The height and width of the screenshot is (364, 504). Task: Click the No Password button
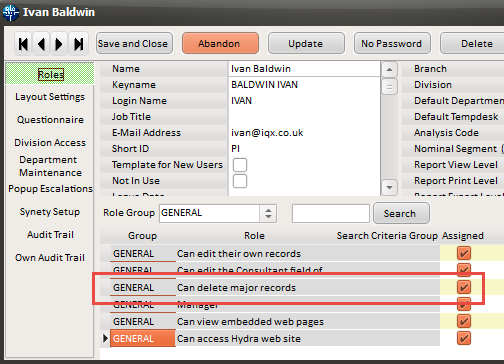point(392,43)
